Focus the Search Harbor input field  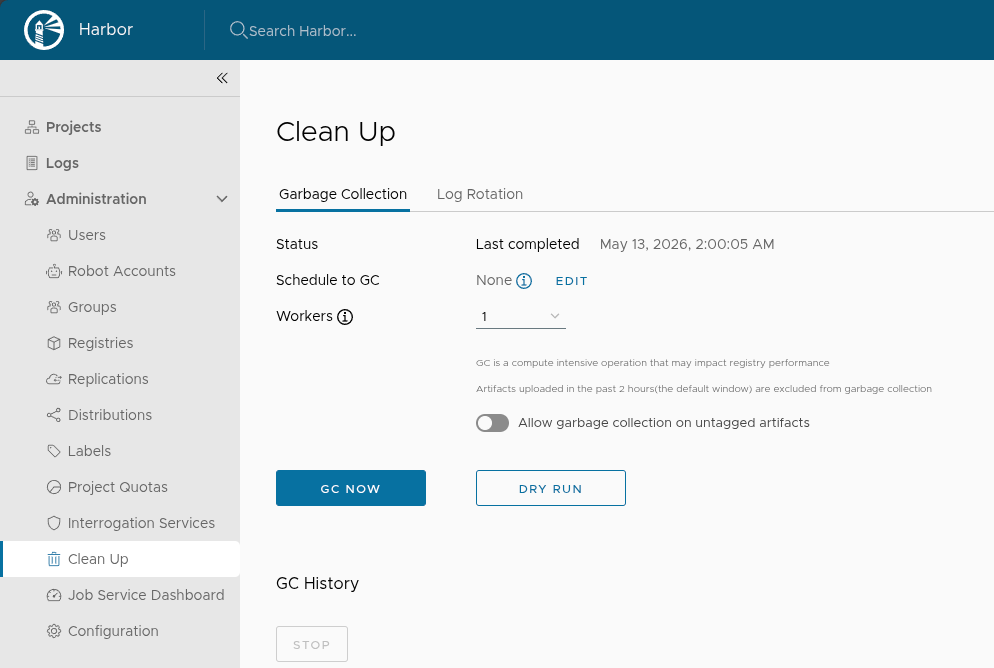tap(302, 30)
